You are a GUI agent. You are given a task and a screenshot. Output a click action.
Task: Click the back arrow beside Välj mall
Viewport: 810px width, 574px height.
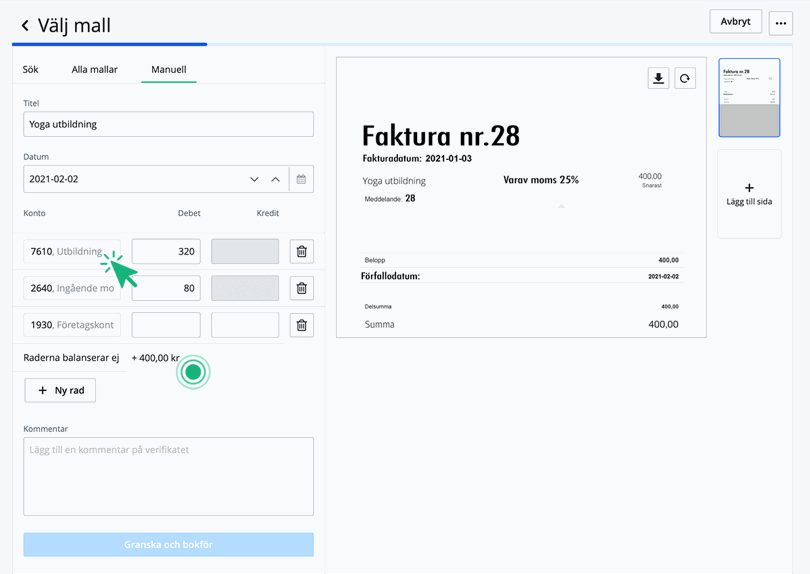(25, 26)
